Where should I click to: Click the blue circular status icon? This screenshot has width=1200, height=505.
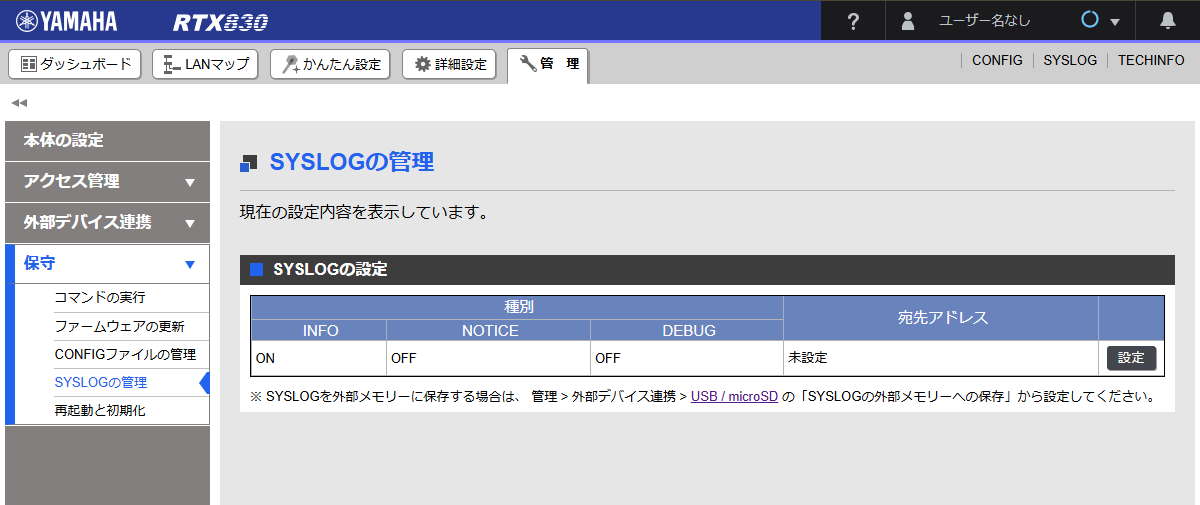tap(1090, 20)
